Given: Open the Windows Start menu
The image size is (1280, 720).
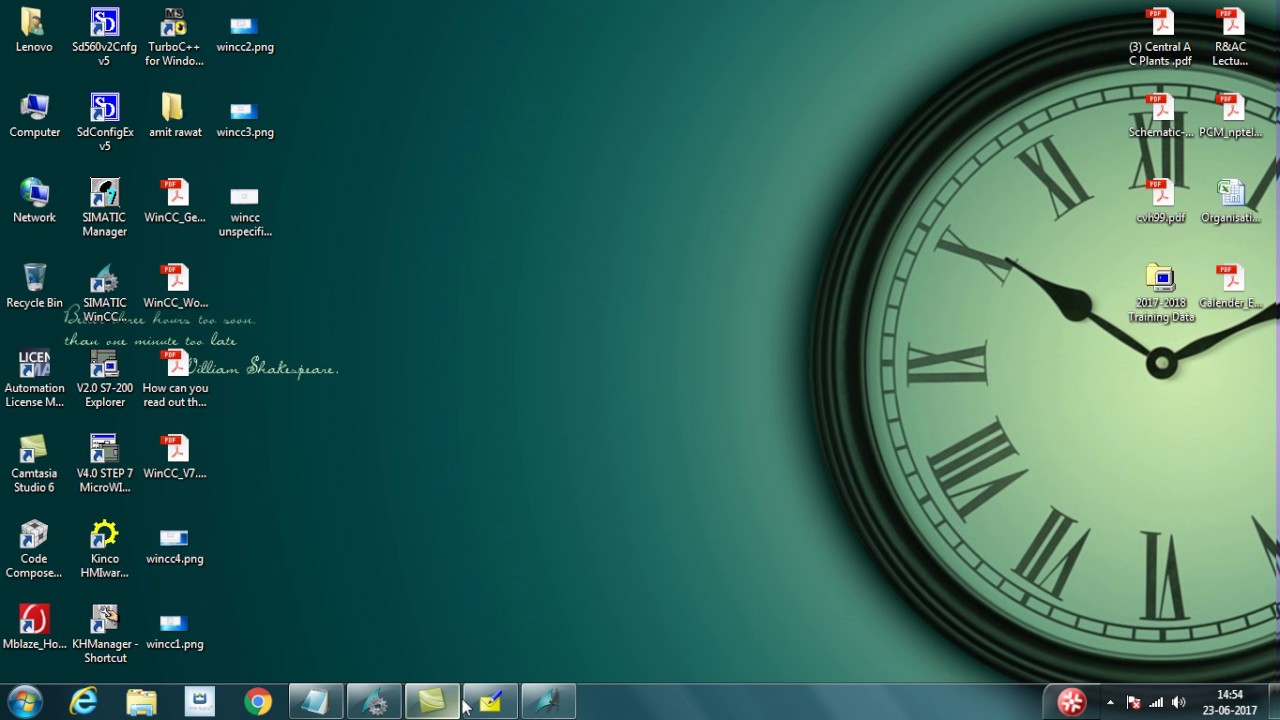Looking at the screenshot, I should [24, 702].
